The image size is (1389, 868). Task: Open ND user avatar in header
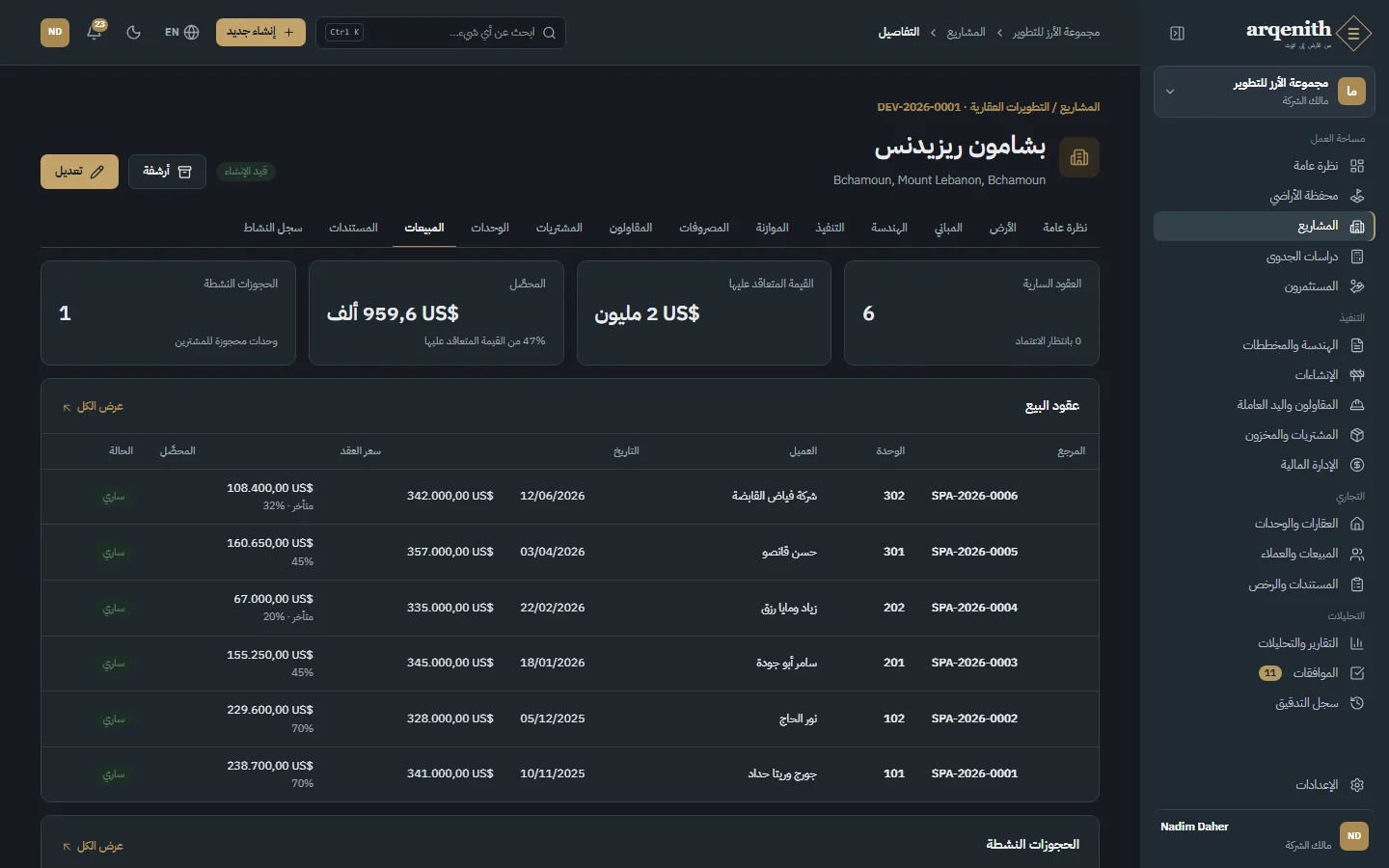(55, 32)
